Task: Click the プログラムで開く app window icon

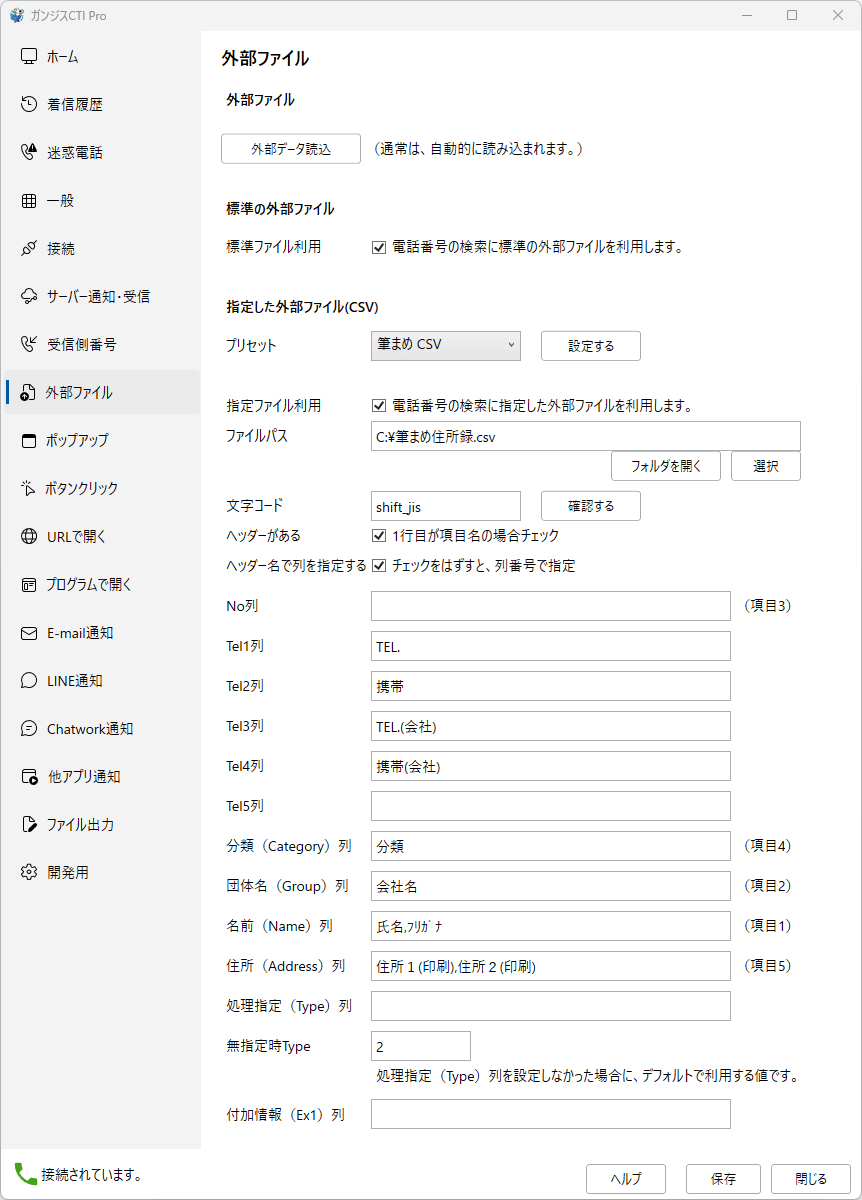Action: pyautogui.click(x=29, y=585)
